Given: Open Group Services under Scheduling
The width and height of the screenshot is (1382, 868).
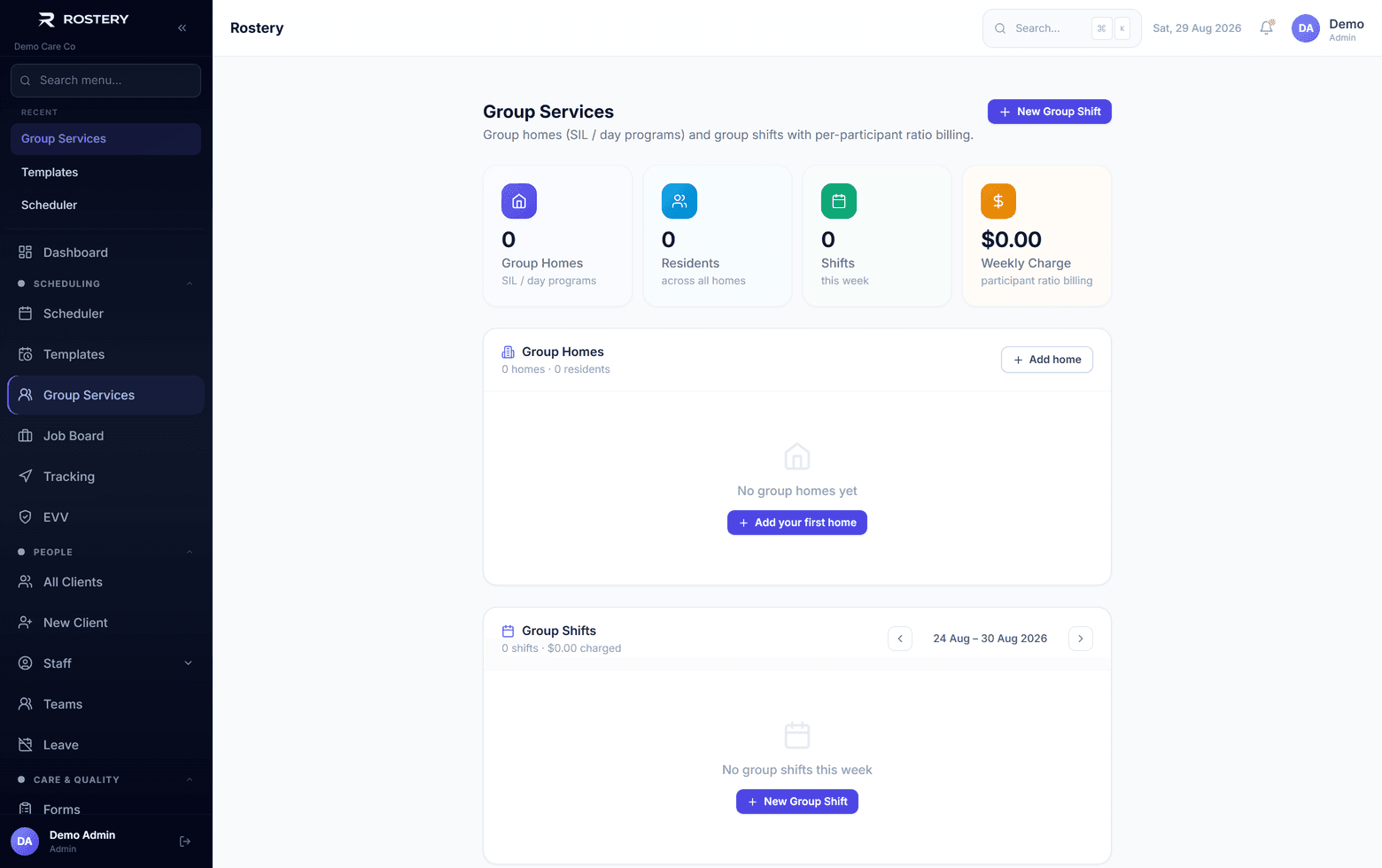Looking at the screenshot, I should [x=105, y=395].
